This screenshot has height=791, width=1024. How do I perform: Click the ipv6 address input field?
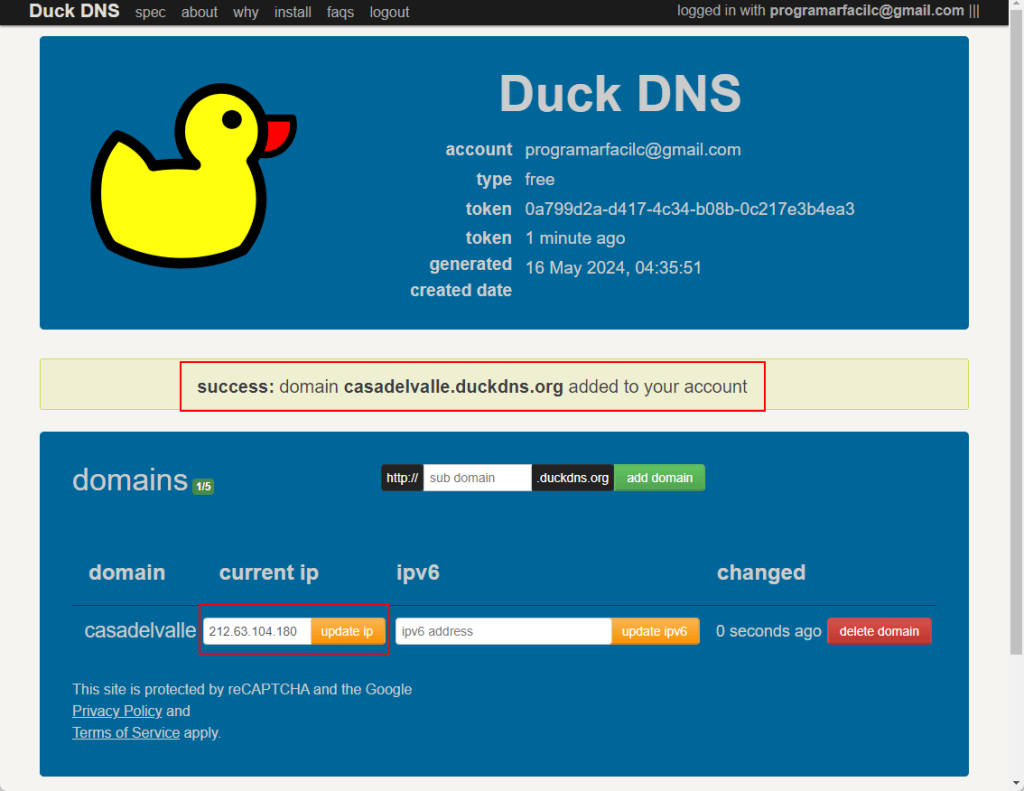point(503,631)
